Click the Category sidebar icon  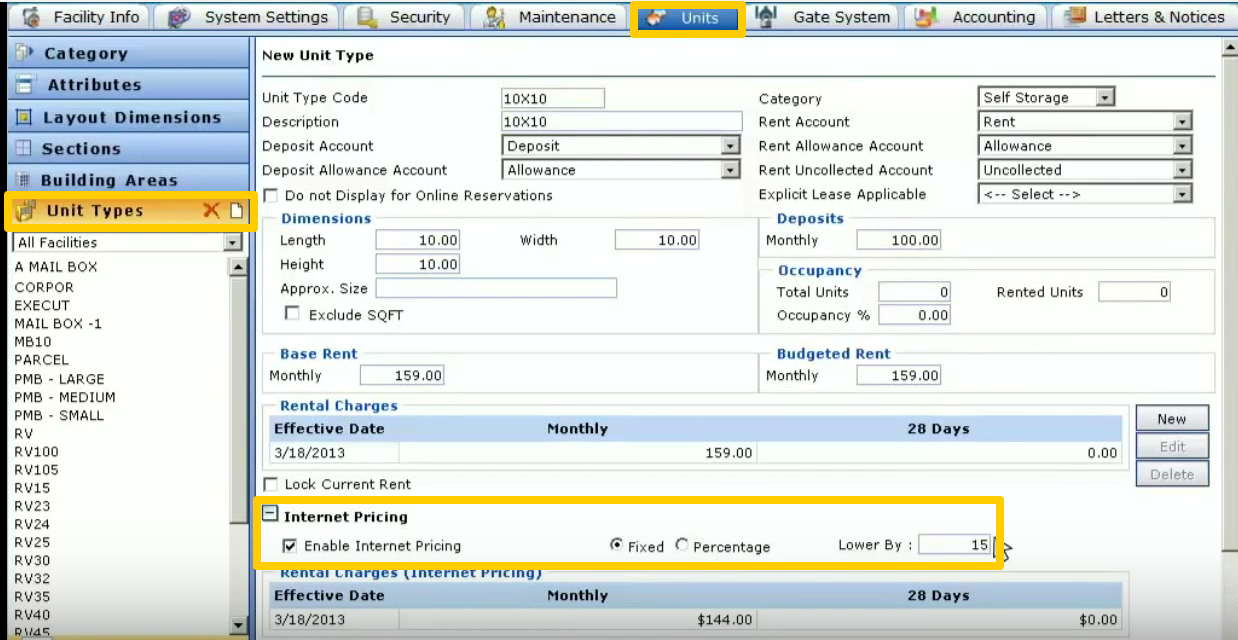(x=25, y=53)
